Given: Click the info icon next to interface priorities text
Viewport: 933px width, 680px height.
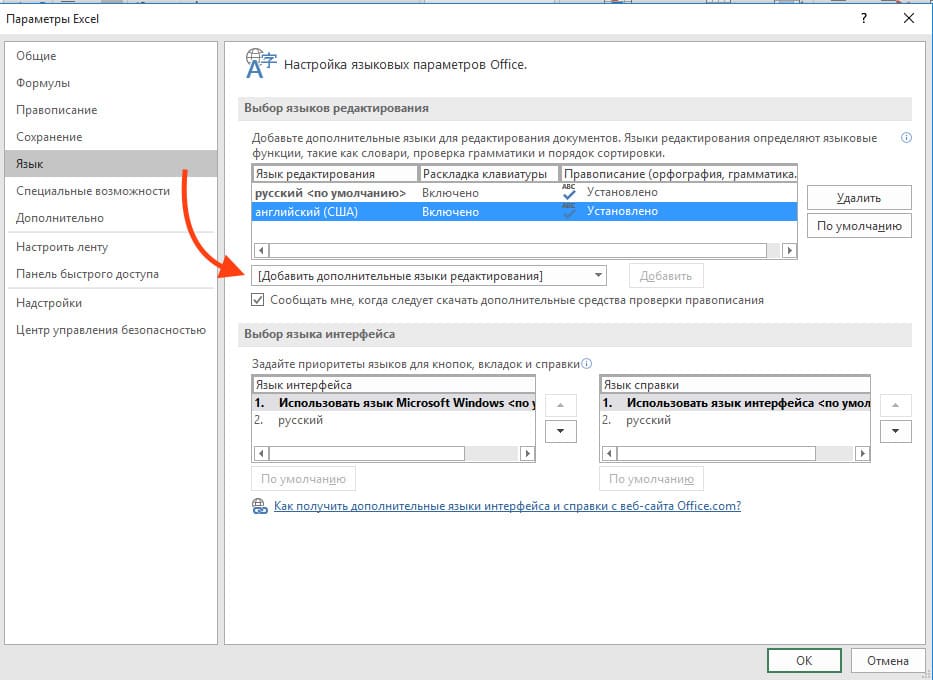Looking at the screenshot, I should pyautogui.click(x=587, y=364).
